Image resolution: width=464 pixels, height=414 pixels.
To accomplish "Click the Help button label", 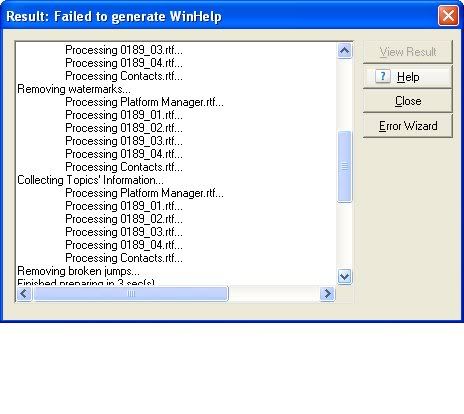I will click(x=408, y=77).
